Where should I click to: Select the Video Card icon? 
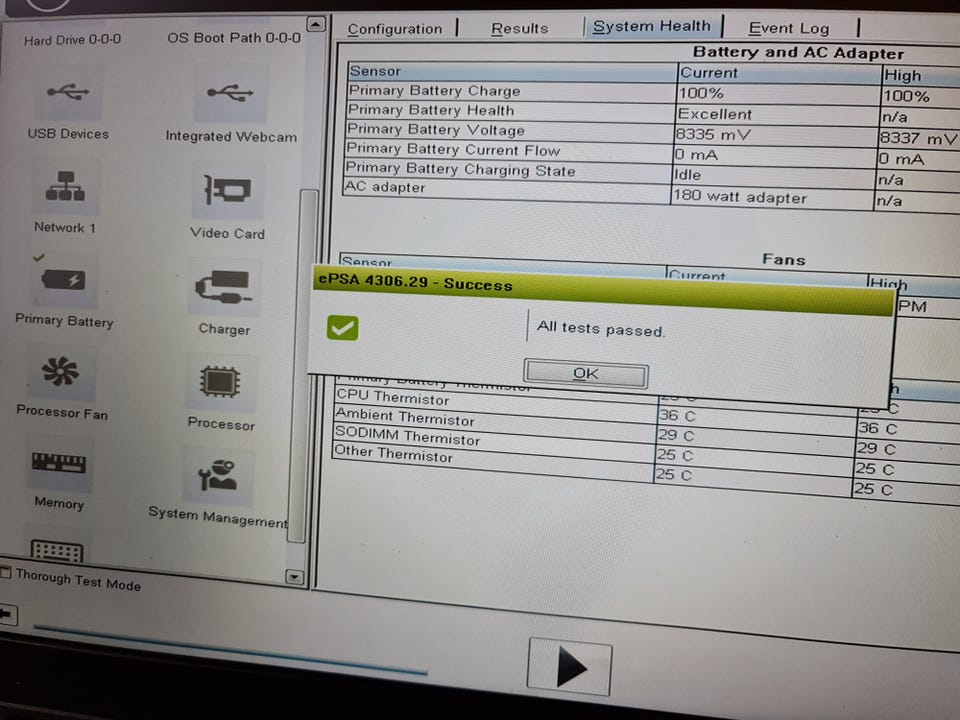(228, 190)
